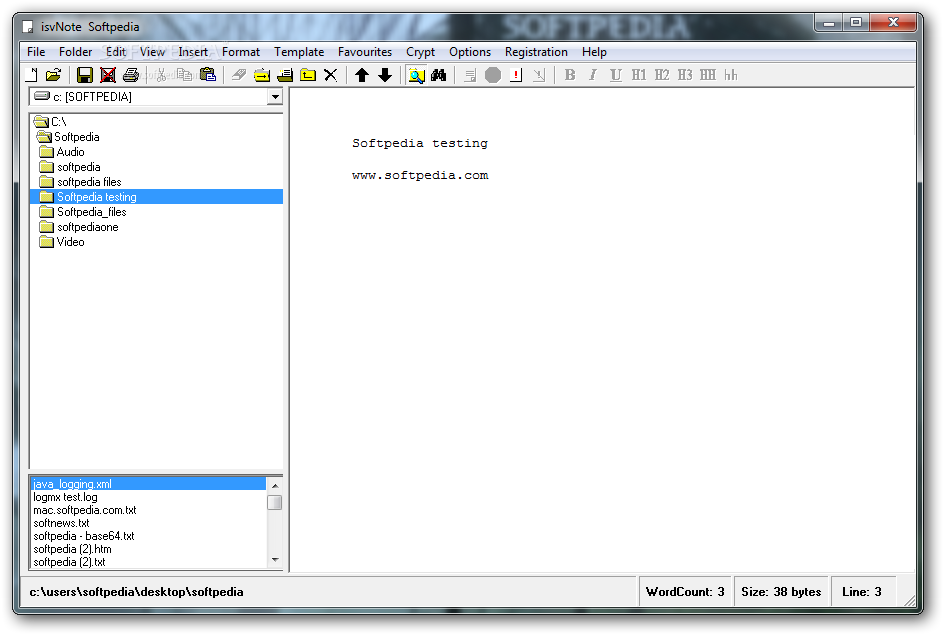
Task: Click the yellow folder with up arrow icon
Action: coord(308,75)
